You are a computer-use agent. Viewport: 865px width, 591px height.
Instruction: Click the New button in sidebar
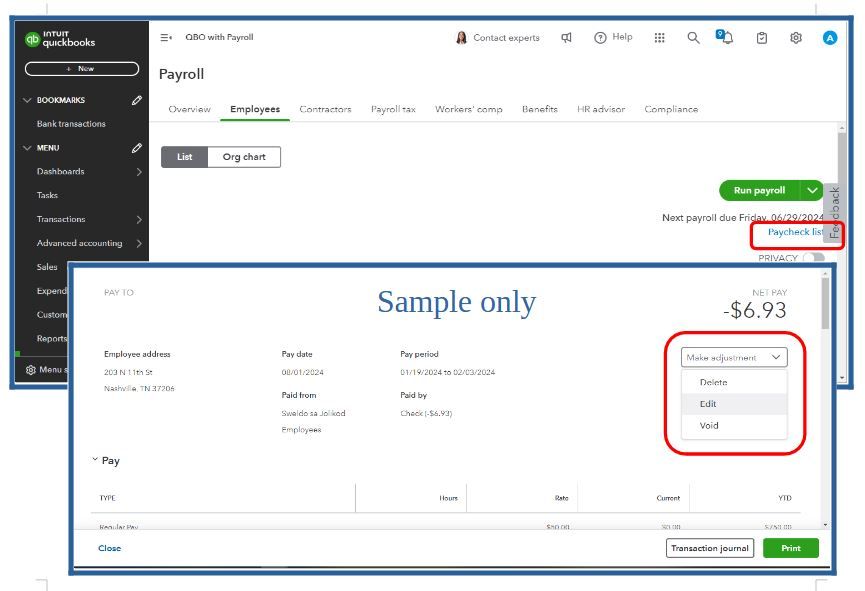point(82,68)
